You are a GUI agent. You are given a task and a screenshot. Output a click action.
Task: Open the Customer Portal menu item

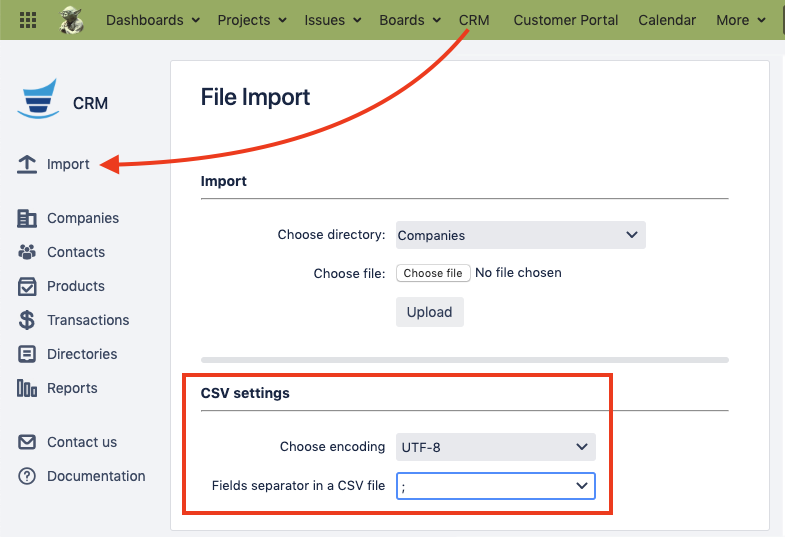566,20
